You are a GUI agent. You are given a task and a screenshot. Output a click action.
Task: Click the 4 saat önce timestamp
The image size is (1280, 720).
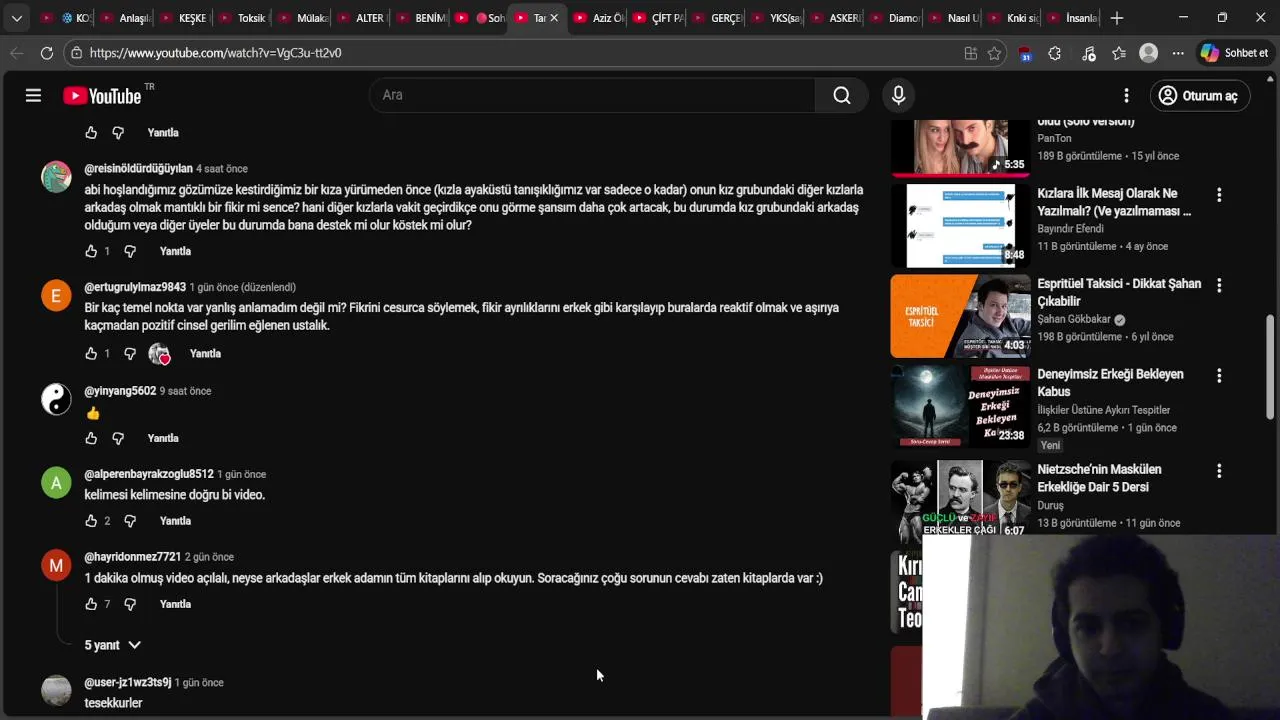coord(222,169)
